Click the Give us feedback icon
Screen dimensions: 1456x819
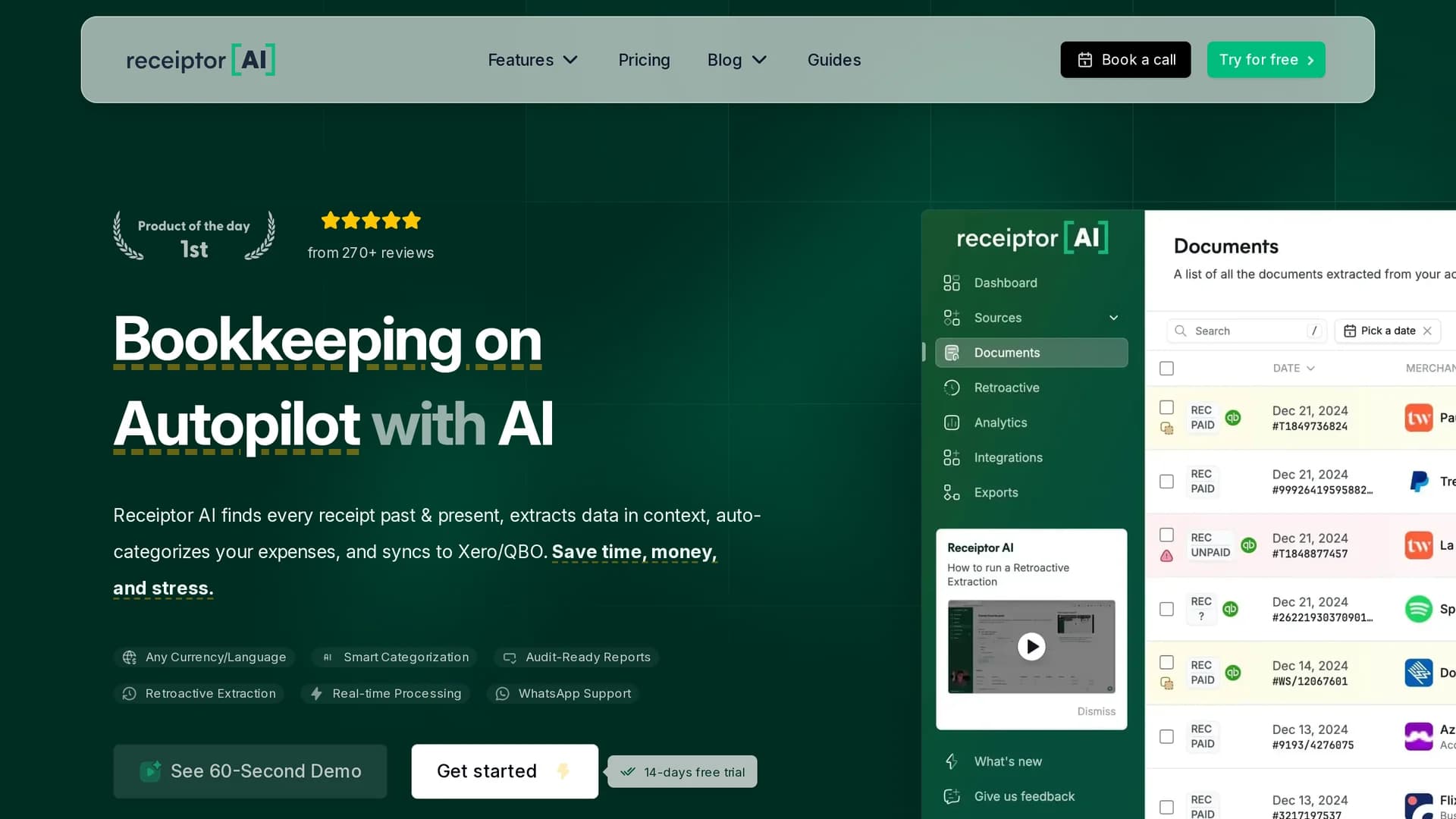(952, 796)
